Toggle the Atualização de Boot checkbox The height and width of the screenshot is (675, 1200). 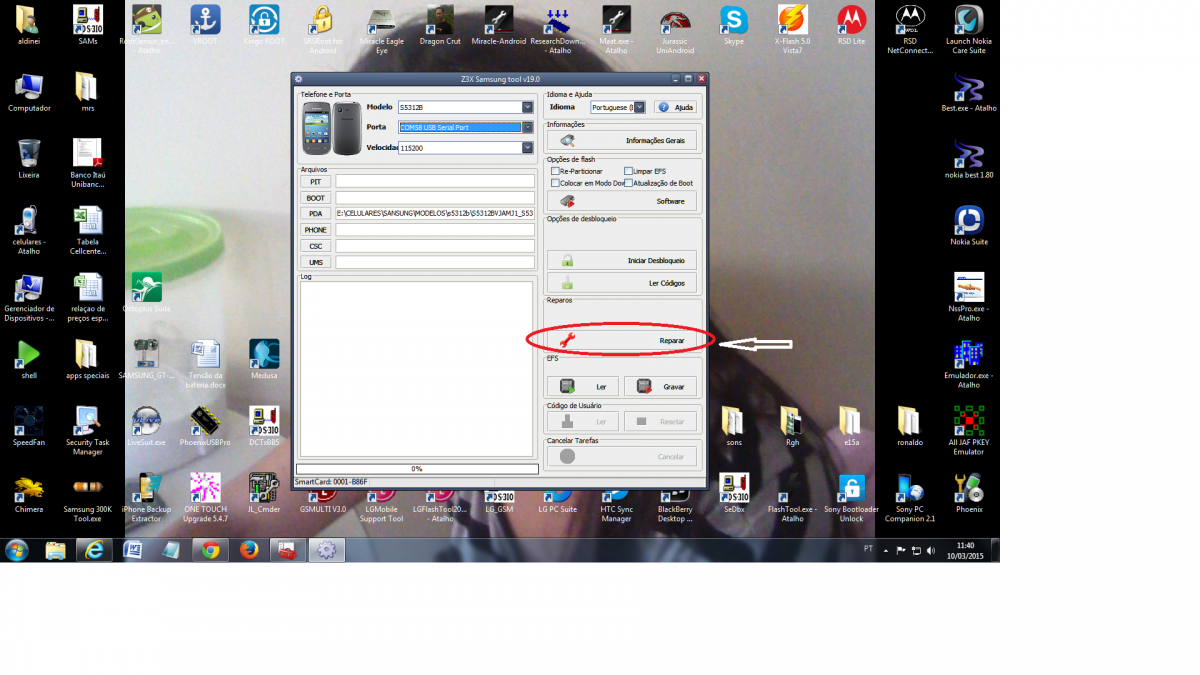628,183
